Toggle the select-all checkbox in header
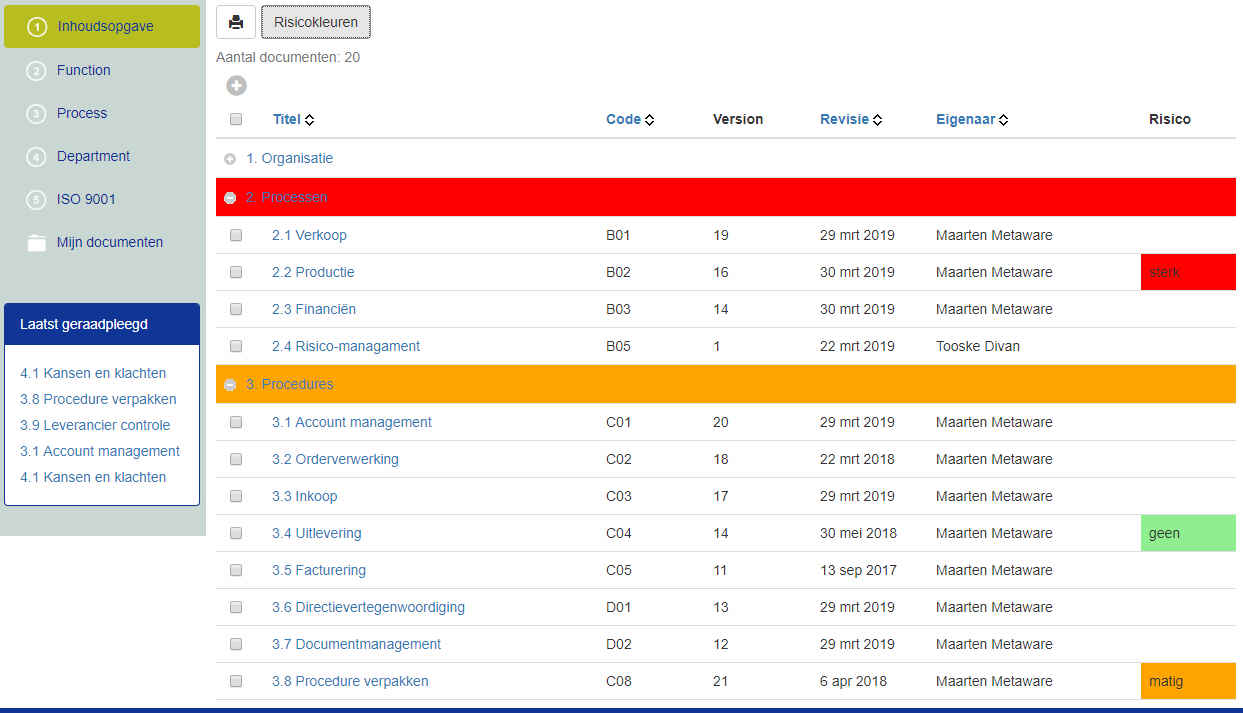The image size is (1243, 713). [x=236, y=119]
